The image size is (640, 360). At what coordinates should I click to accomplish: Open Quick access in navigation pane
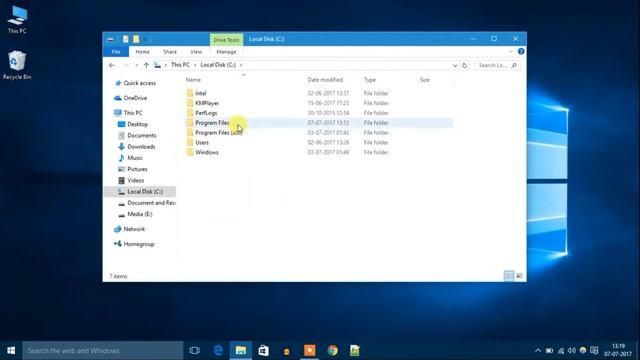click(139, 83)
